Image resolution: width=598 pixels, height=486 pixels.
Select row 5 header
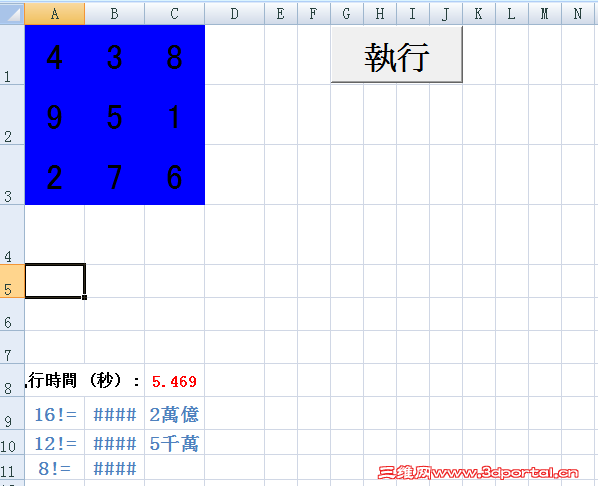pyautogui.click(x=12, y=281)
